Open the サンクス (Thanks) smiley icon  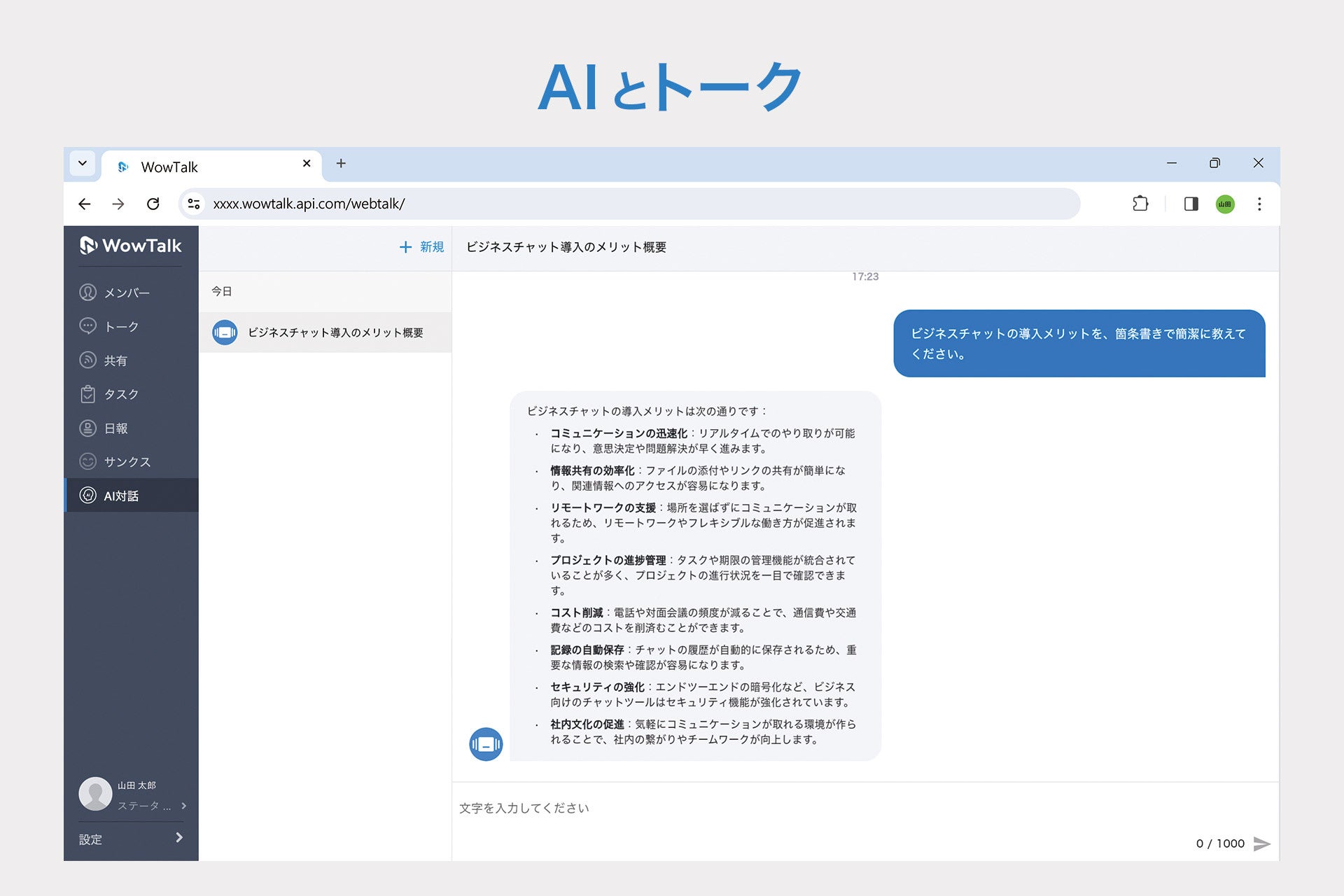pos(87,462)
